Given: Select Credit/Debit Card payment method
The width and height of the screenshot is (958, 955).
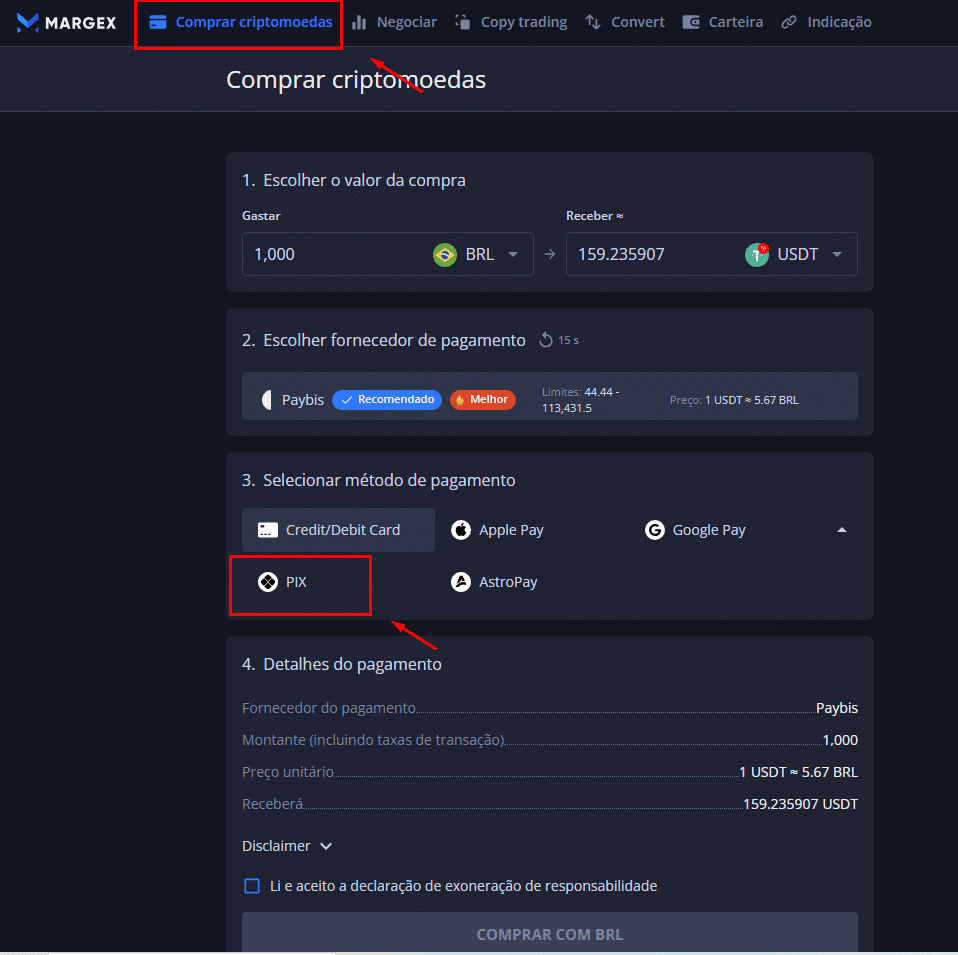Looking at the screenshot, I should (338, 530).
